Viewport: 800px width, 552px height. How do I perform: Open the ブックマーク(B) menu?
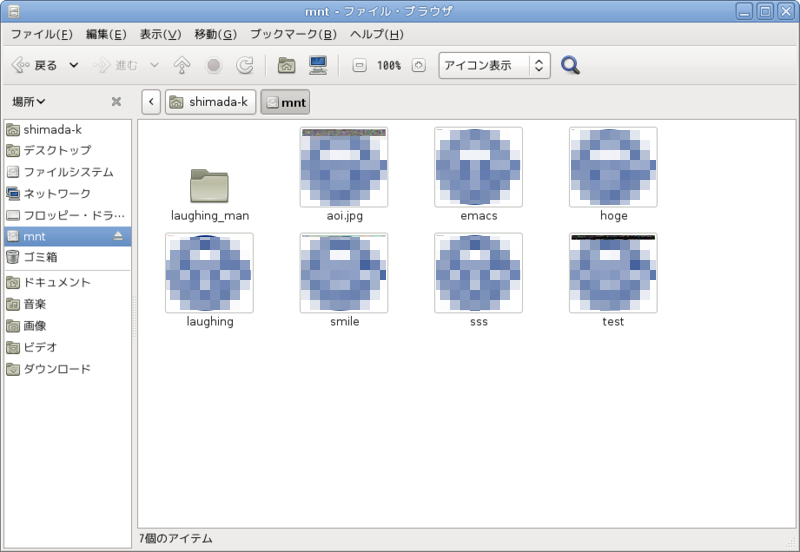pyautogui.click(x=293, y=34)
